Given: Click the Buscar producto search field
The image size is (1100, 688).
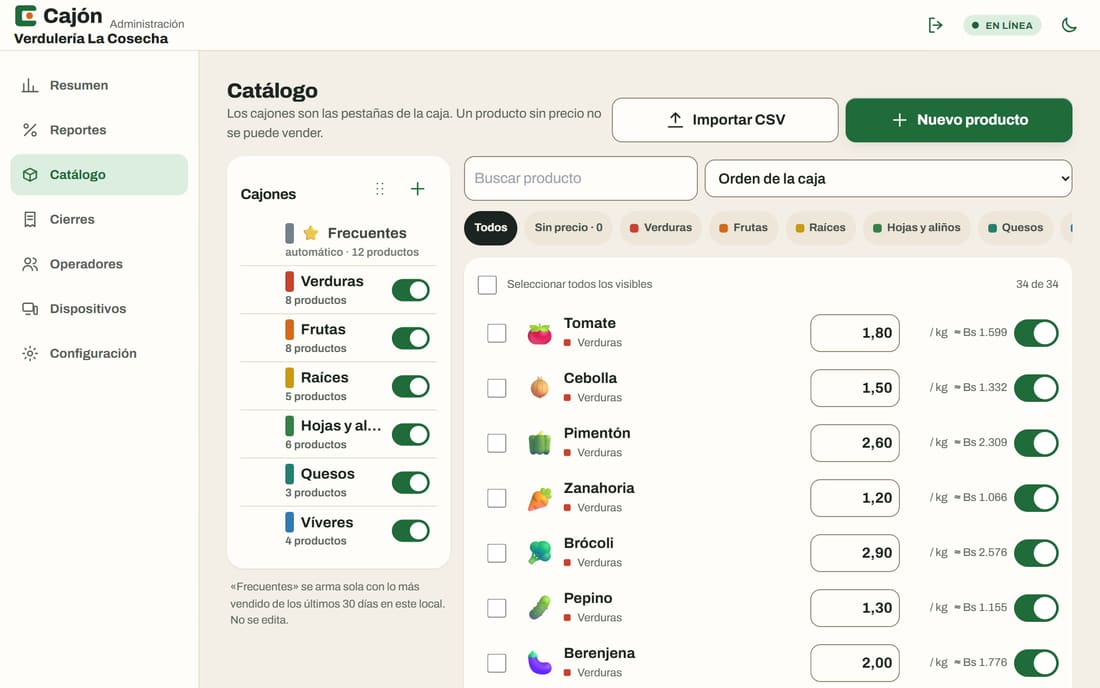Looking at the screenshot, I should click(580, 178).
